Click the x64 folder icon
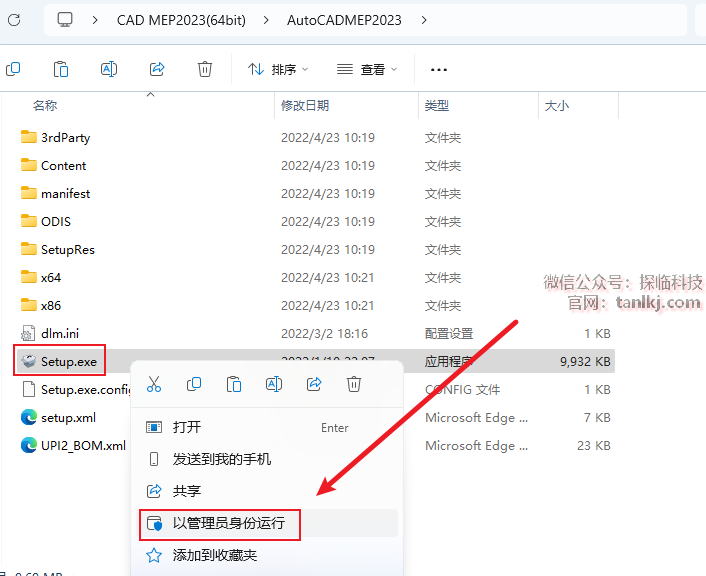 pyautogui.click(x=29, y=277)
